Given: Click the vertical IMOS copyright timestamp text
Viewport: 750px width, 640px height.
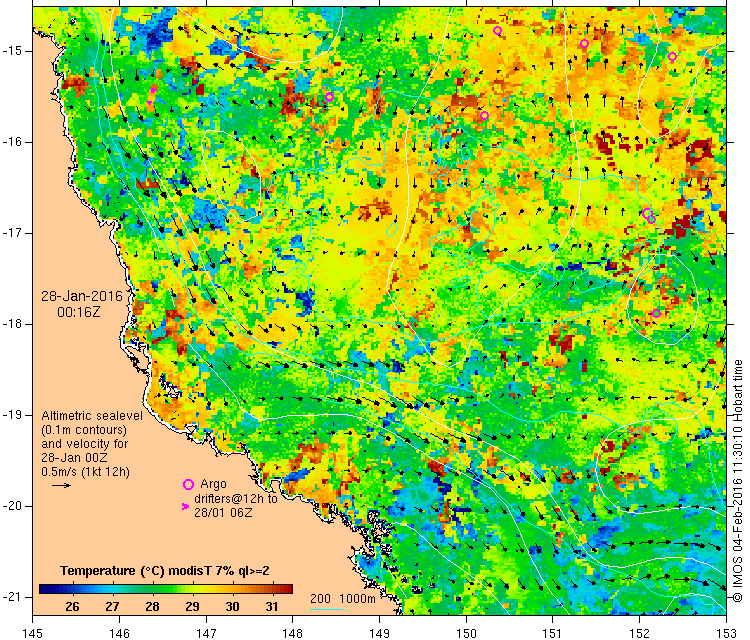Looking at the screenshot, I should pos(738,481).
